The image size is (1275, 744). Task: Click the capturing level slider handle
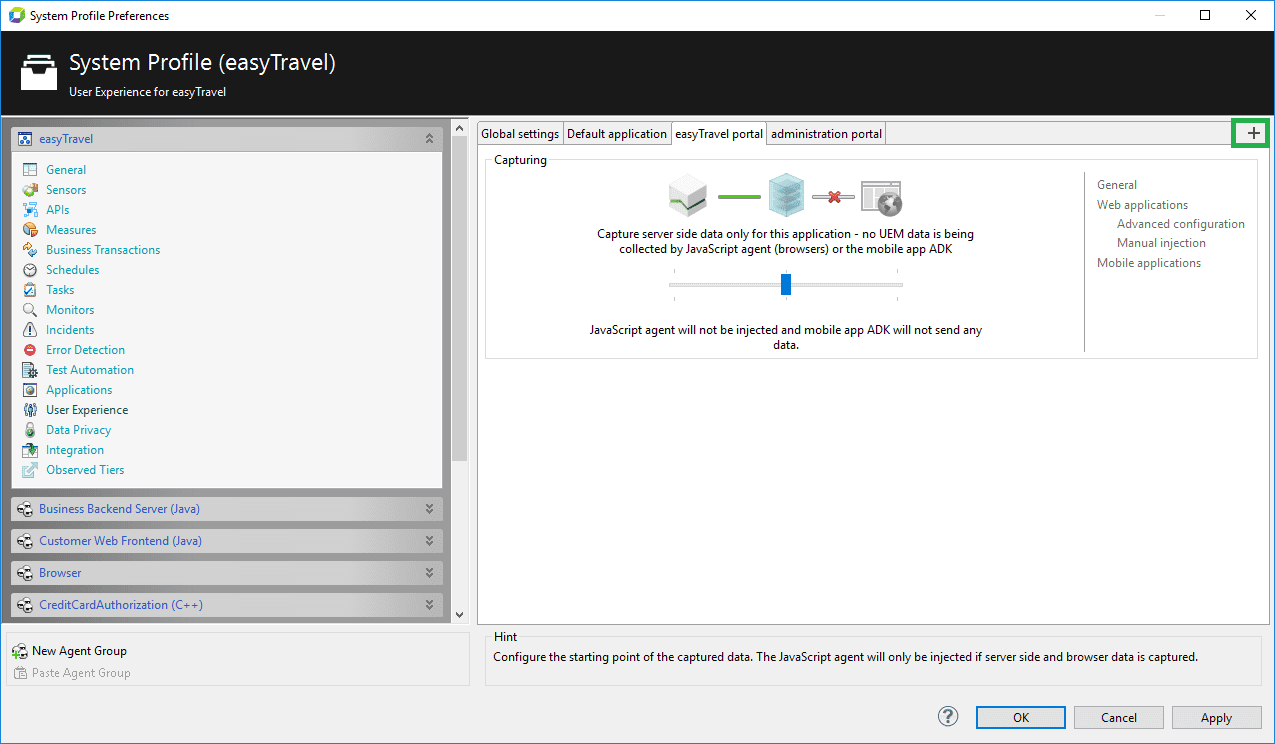pyautogui.click(x=786, y=284)
